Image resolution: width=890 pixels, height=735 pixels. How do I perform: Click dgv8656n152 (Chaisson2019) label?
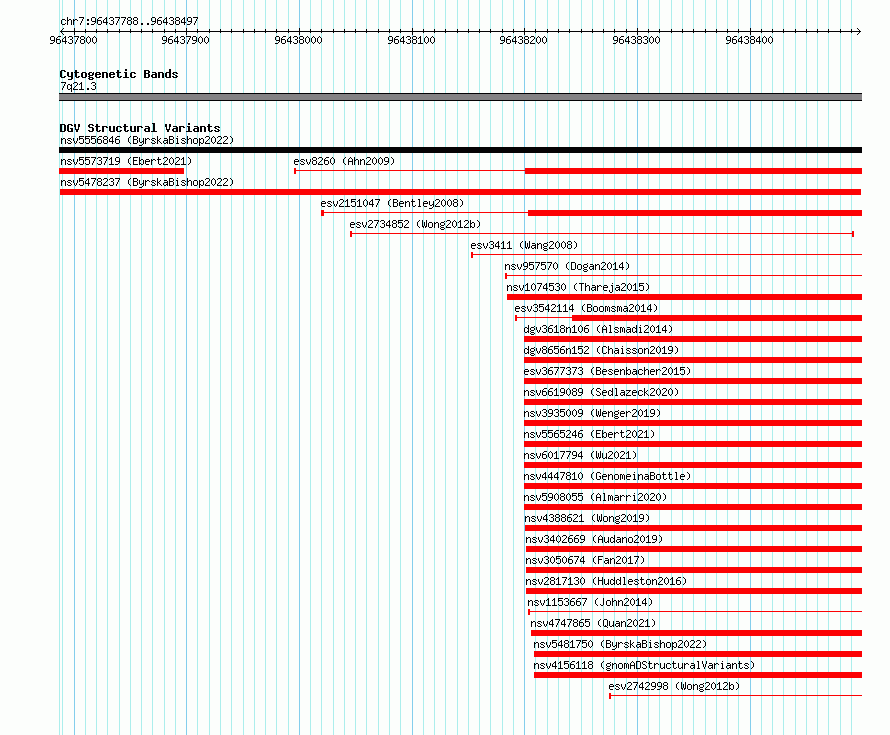click(x=601, y=350)
